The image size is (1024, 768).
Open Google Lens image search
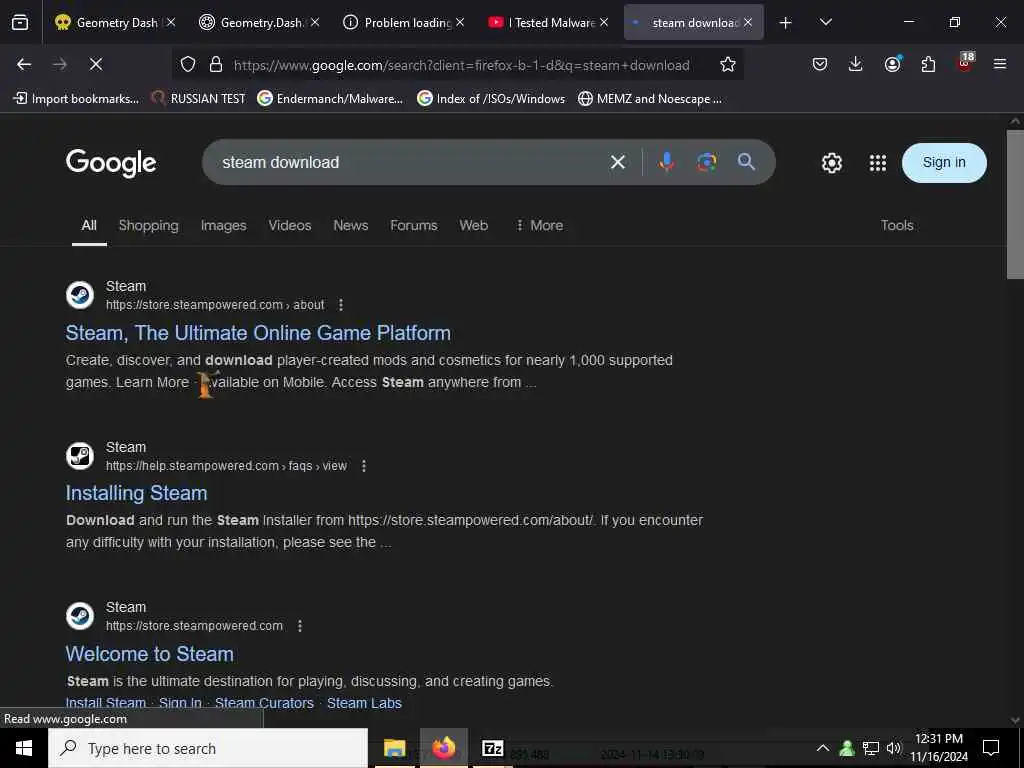(x=707, y=162)
